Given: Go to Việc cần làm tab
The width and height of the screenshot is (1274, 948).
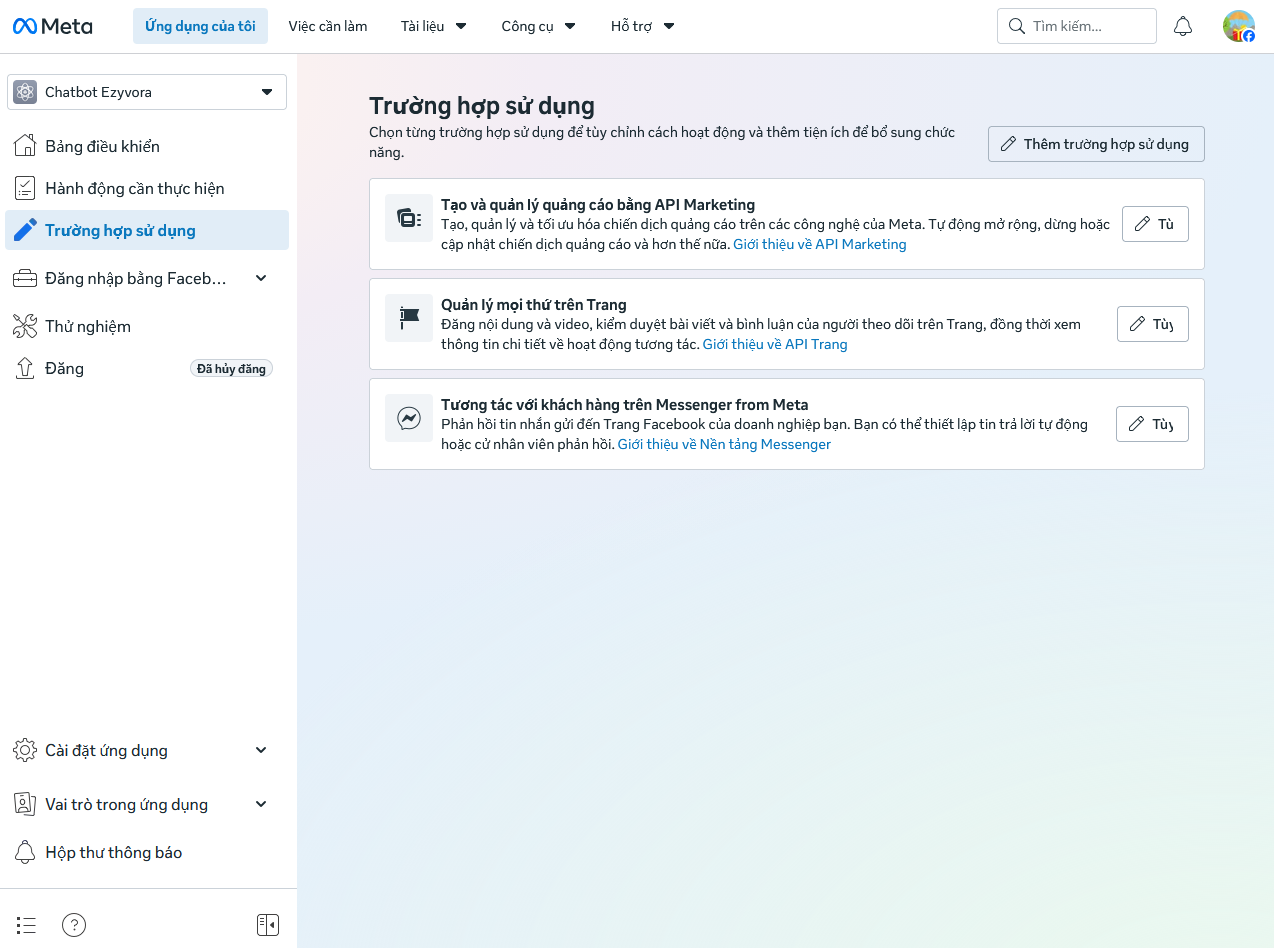Looking at the screenshot, I should [328, 26].
